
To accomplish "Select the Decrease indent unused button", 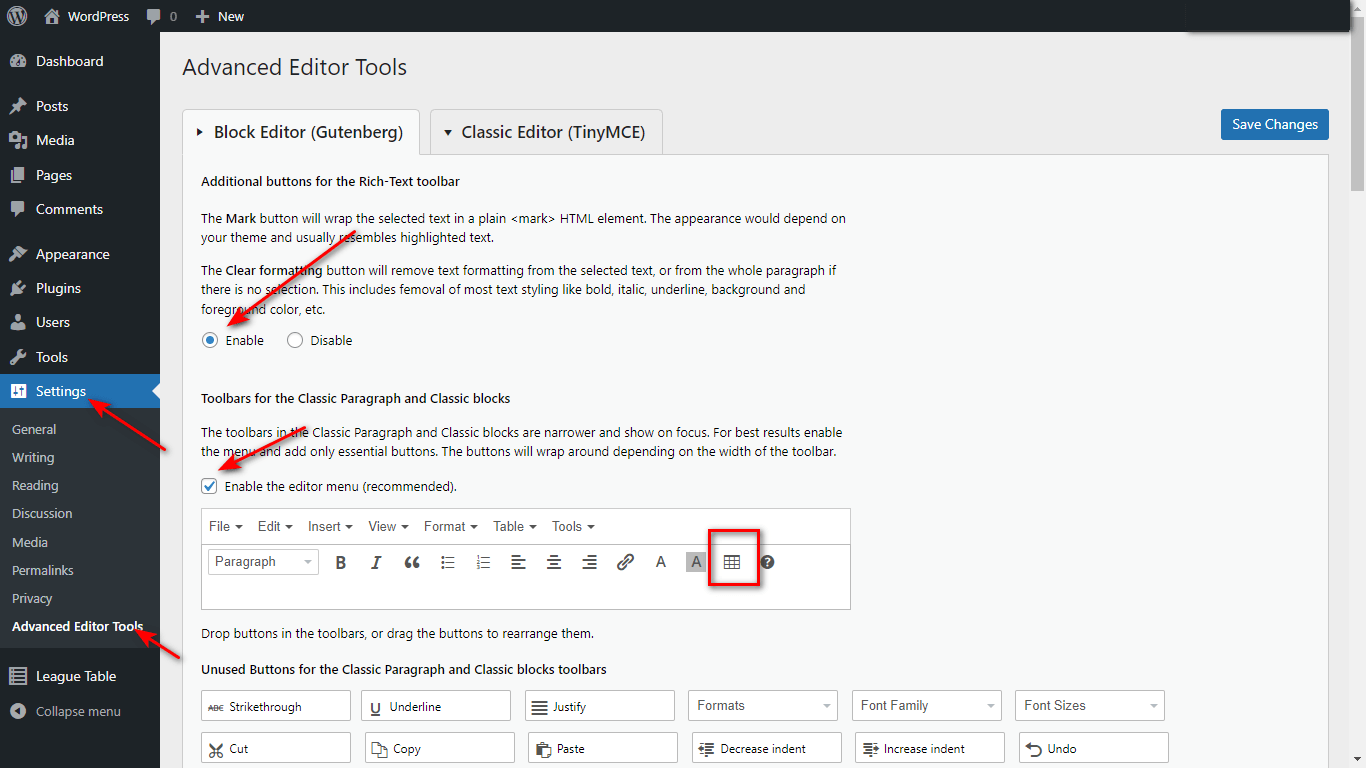I will click(x=767, y=748).
